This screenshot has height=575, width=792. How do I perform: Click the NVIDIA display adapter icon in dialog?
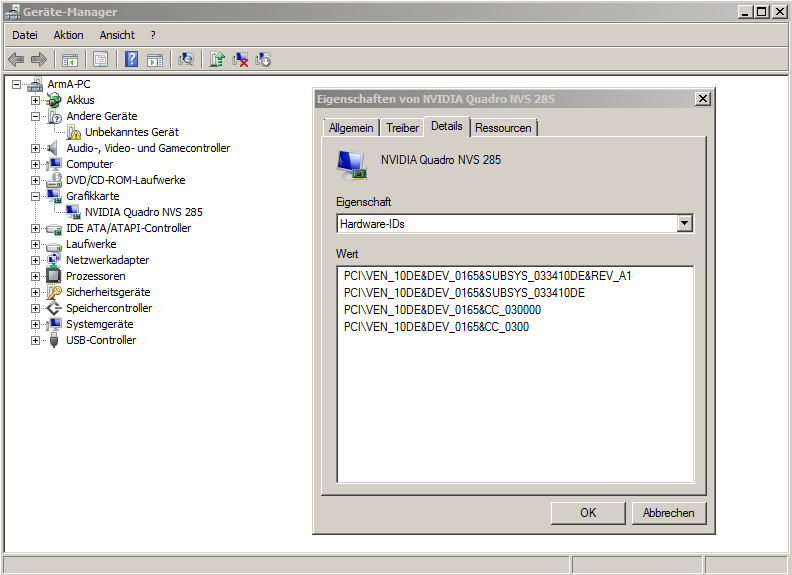(x=352, y=165)
